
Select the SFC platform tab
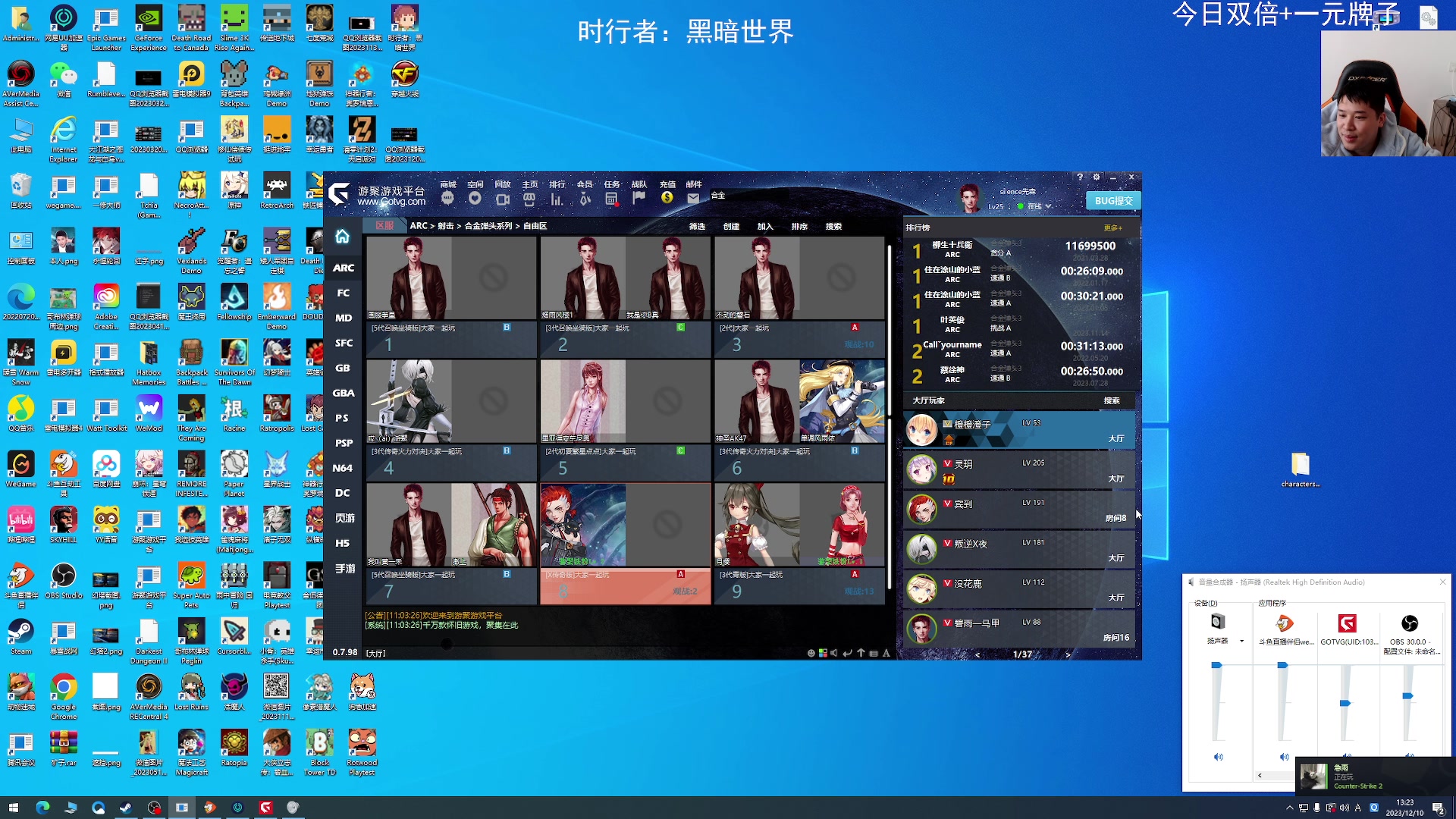(344, 343)
